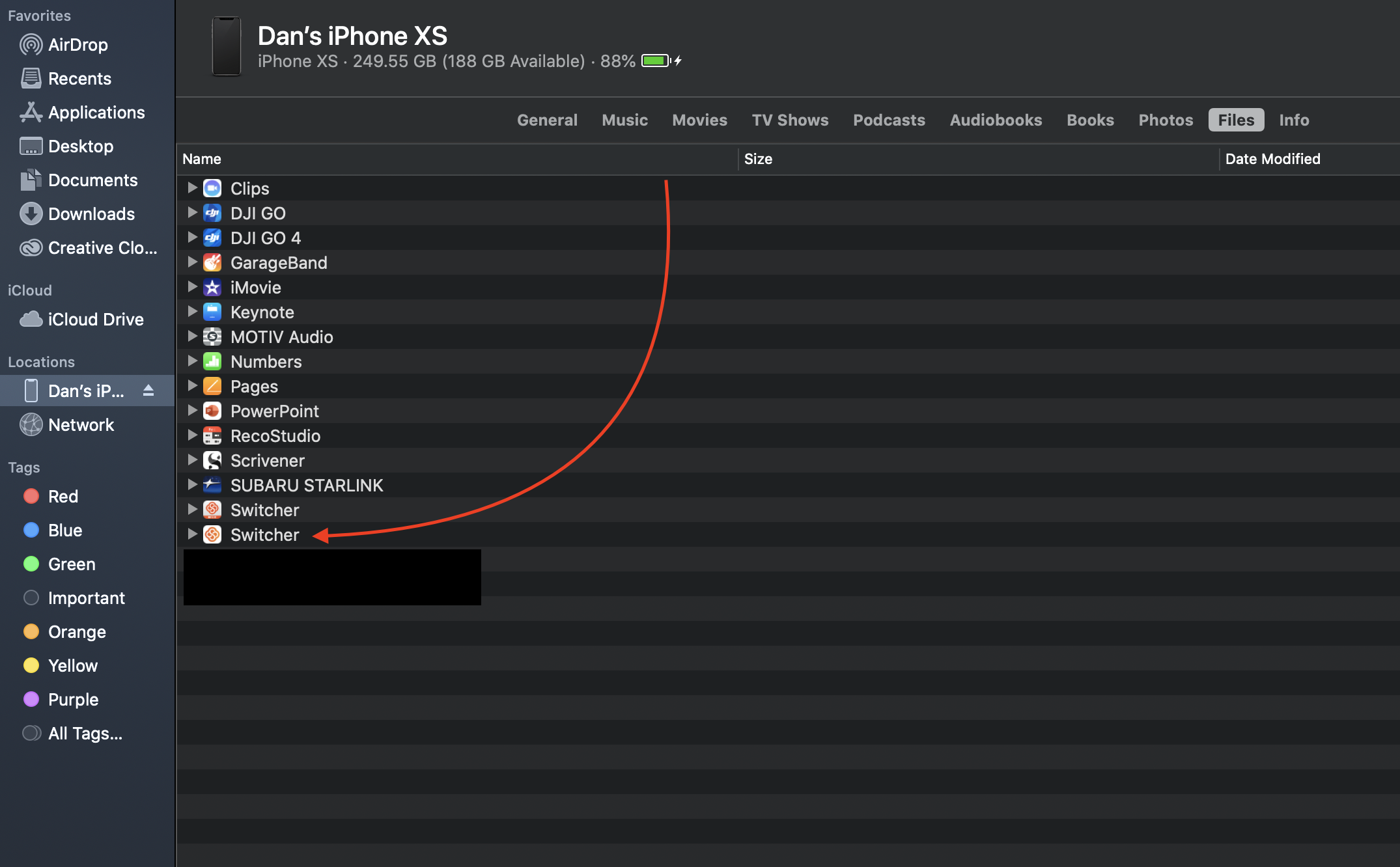Open the Podcasts tab
The height and width of the screenshot is (867, 1400).
[x=889, y=120]
